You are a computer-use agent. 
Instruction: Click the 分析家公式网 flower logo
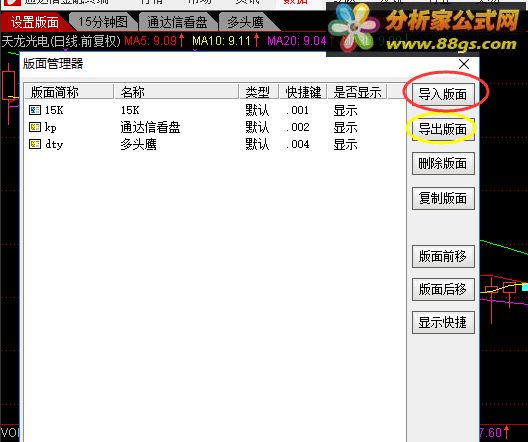click(x=354, y=29)
